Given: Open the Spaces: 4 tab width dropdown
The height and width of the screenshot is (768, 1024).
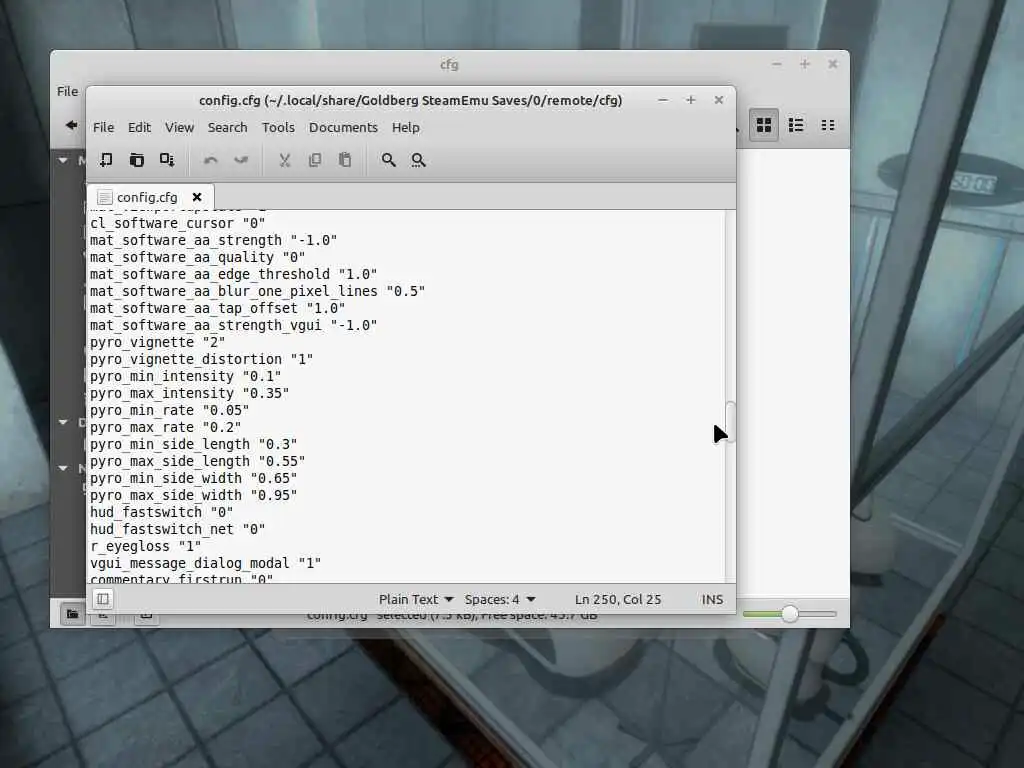Looking at the screenshot, I should point(500,599).
